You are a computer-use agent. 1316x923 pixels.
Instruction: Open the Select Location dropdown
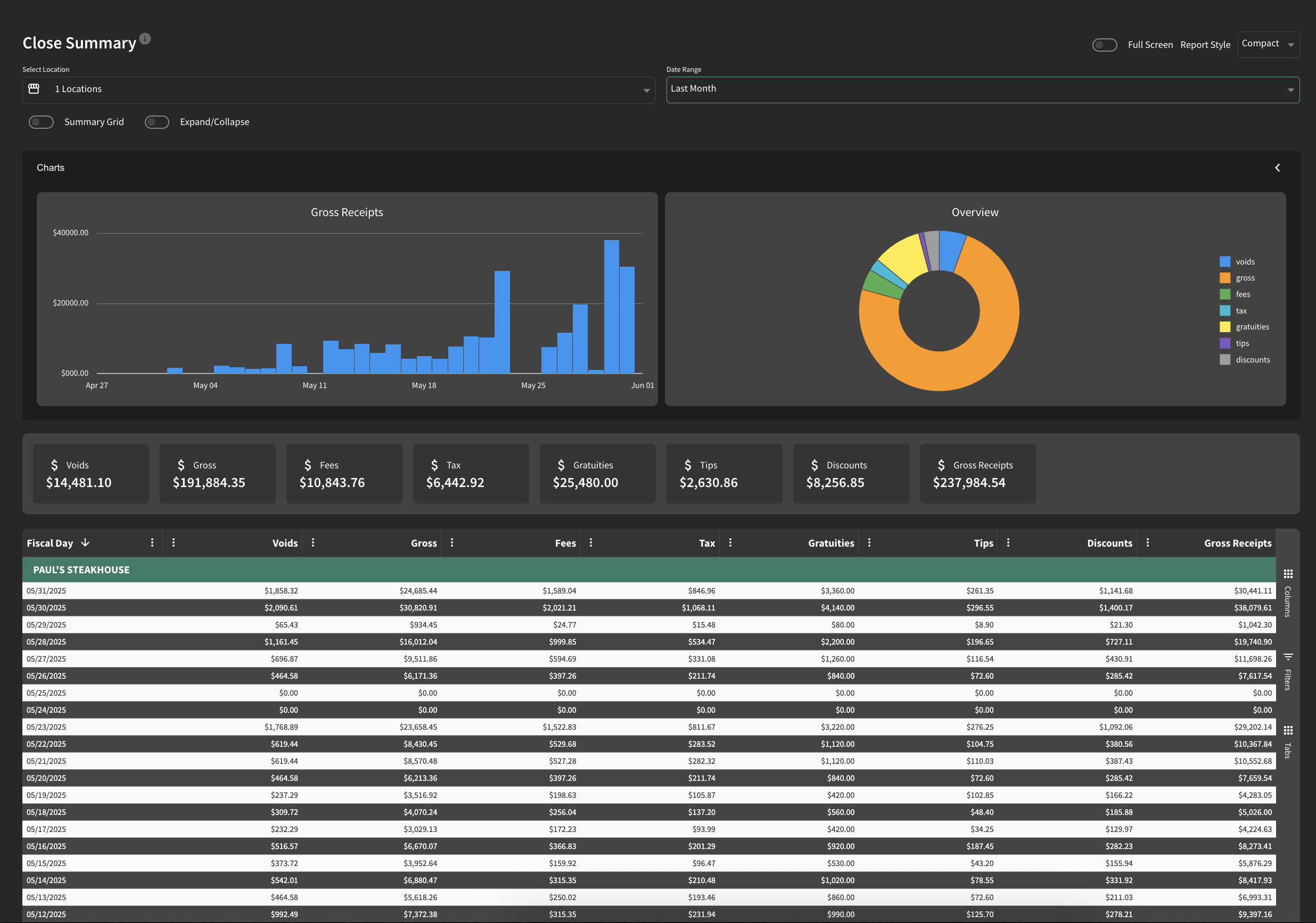pyautogui.click(x=339, y=89)
